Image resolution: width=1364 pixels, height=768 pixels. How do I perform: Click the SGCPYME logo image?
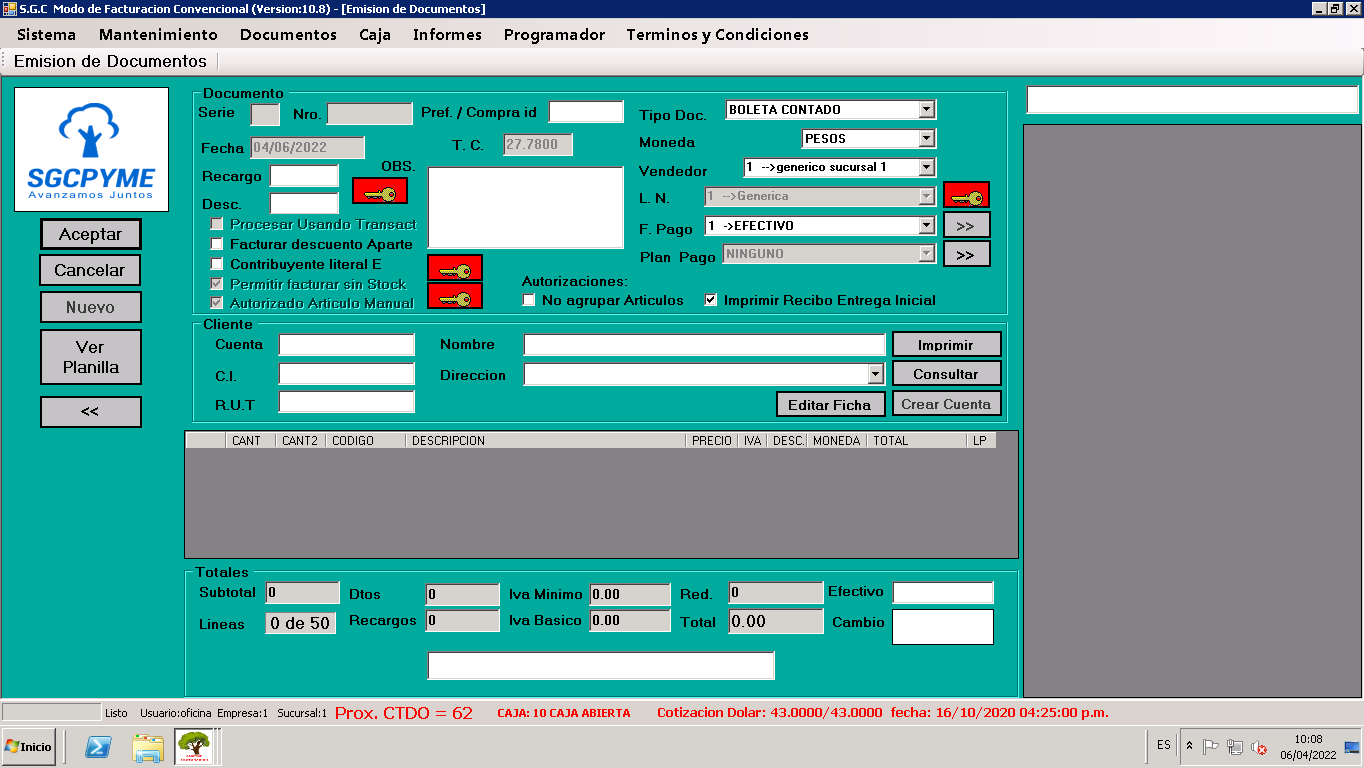[91, 149]
